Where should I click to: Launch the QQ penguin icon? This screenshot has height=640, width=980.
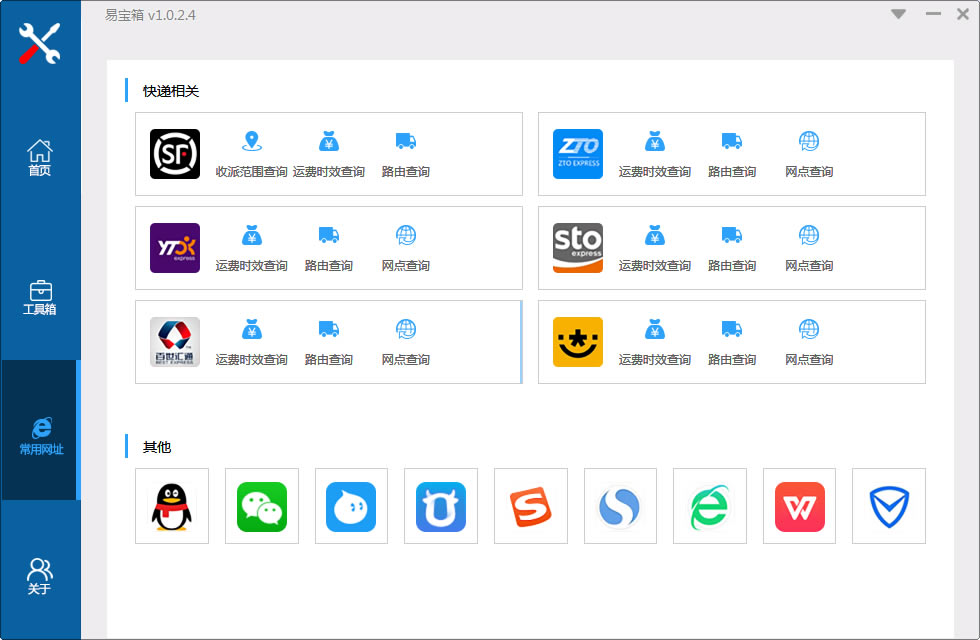(x=172, y=506)
